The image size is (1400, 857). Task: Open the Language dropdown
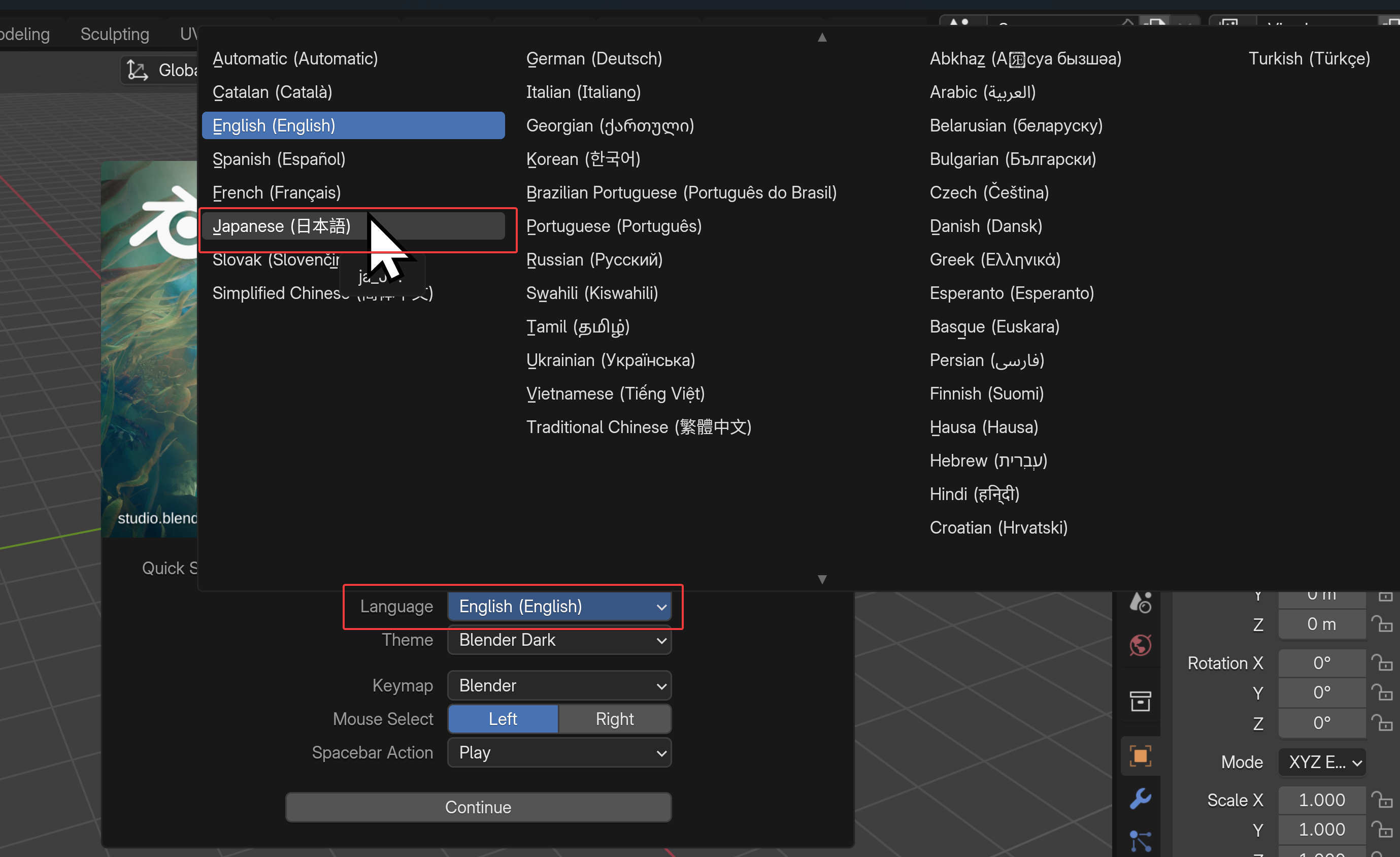point(559,606)
